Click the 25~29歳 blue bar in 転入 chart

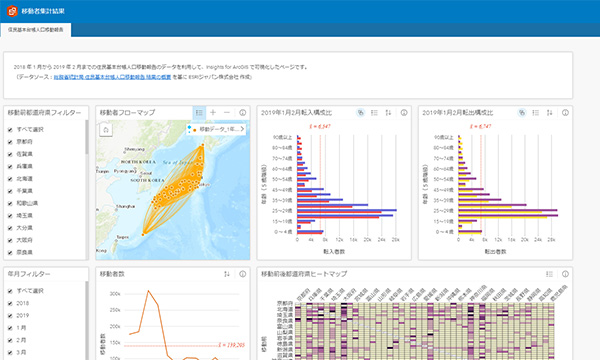click(347, 210)
